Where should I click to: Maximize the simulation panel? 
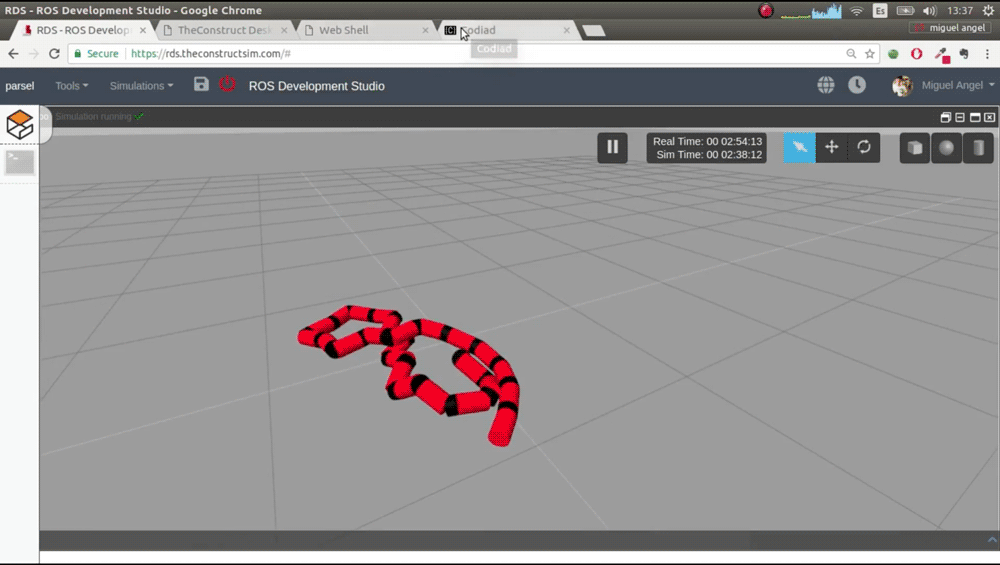pos(975,117)
